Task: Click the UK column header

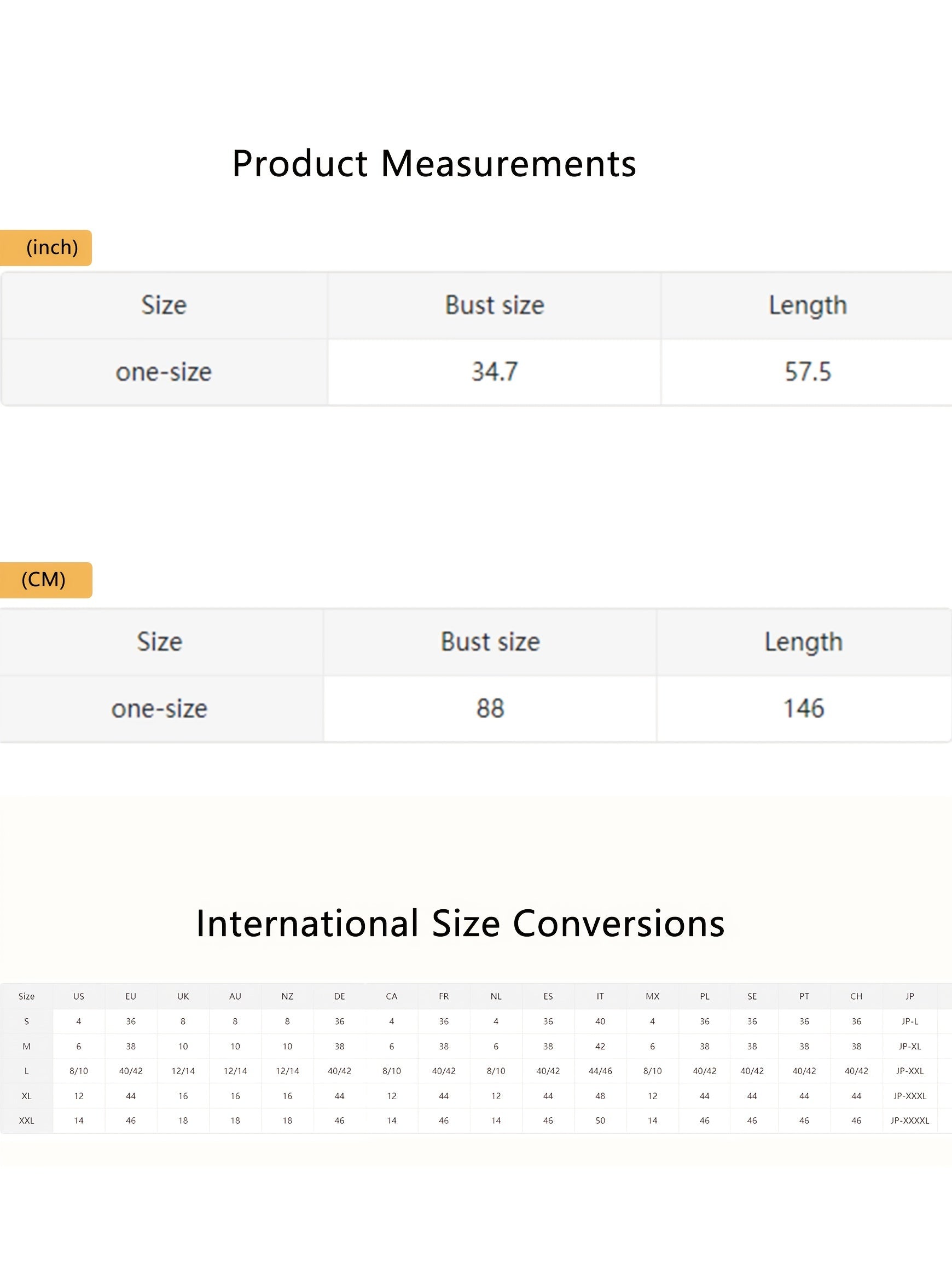Action: click(x=183, y=996)
